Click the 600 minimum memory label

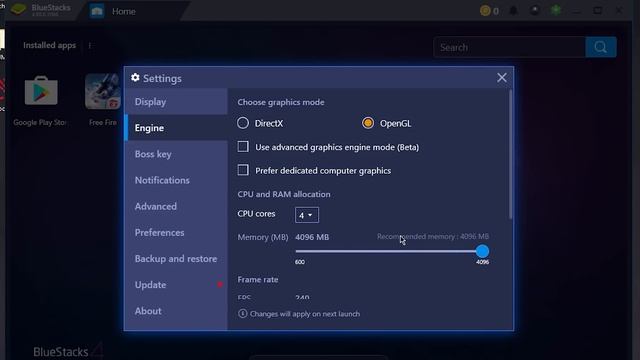coord(300,262)
